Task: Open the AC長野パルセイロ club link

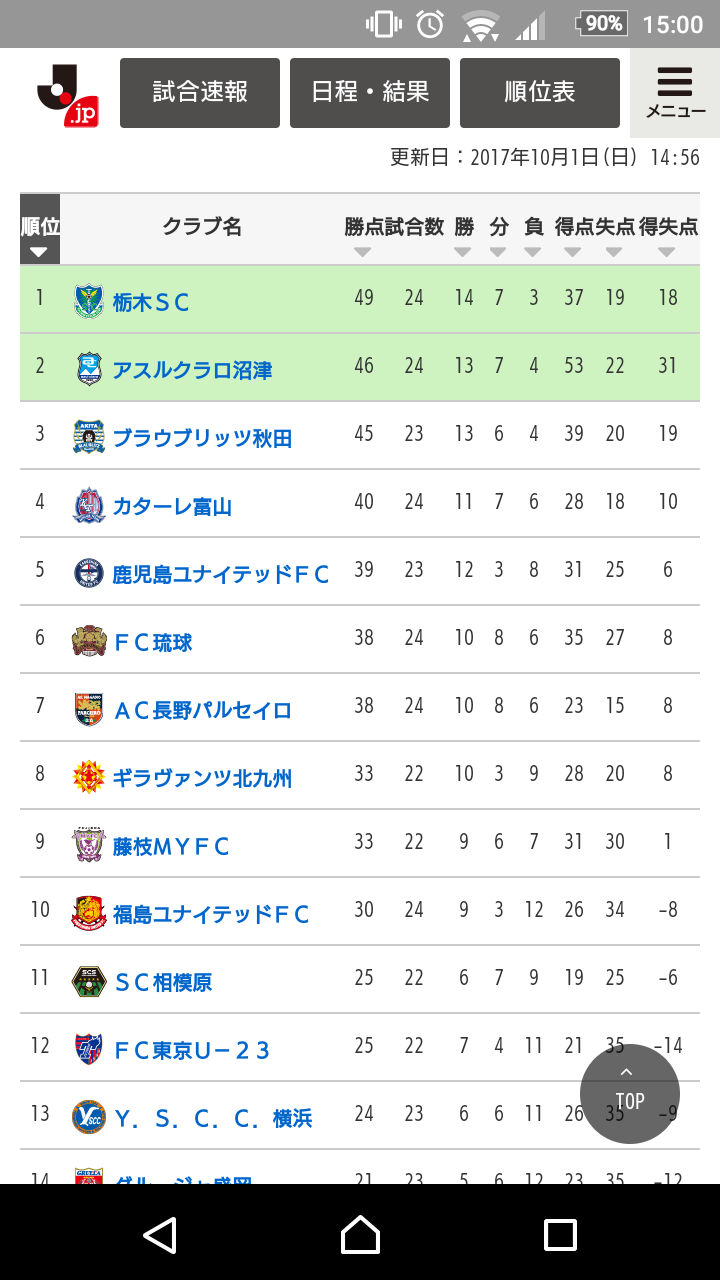Action: pos(202,710)
